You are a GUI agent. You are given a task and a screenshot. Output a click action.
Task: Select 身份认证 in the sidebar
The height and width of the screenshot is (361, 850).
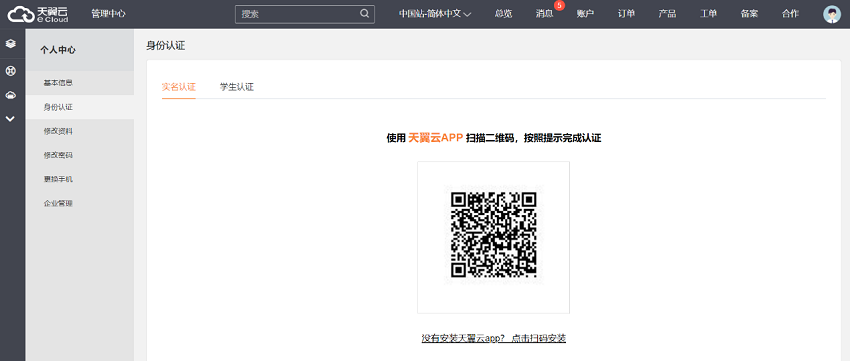[80, 107]
